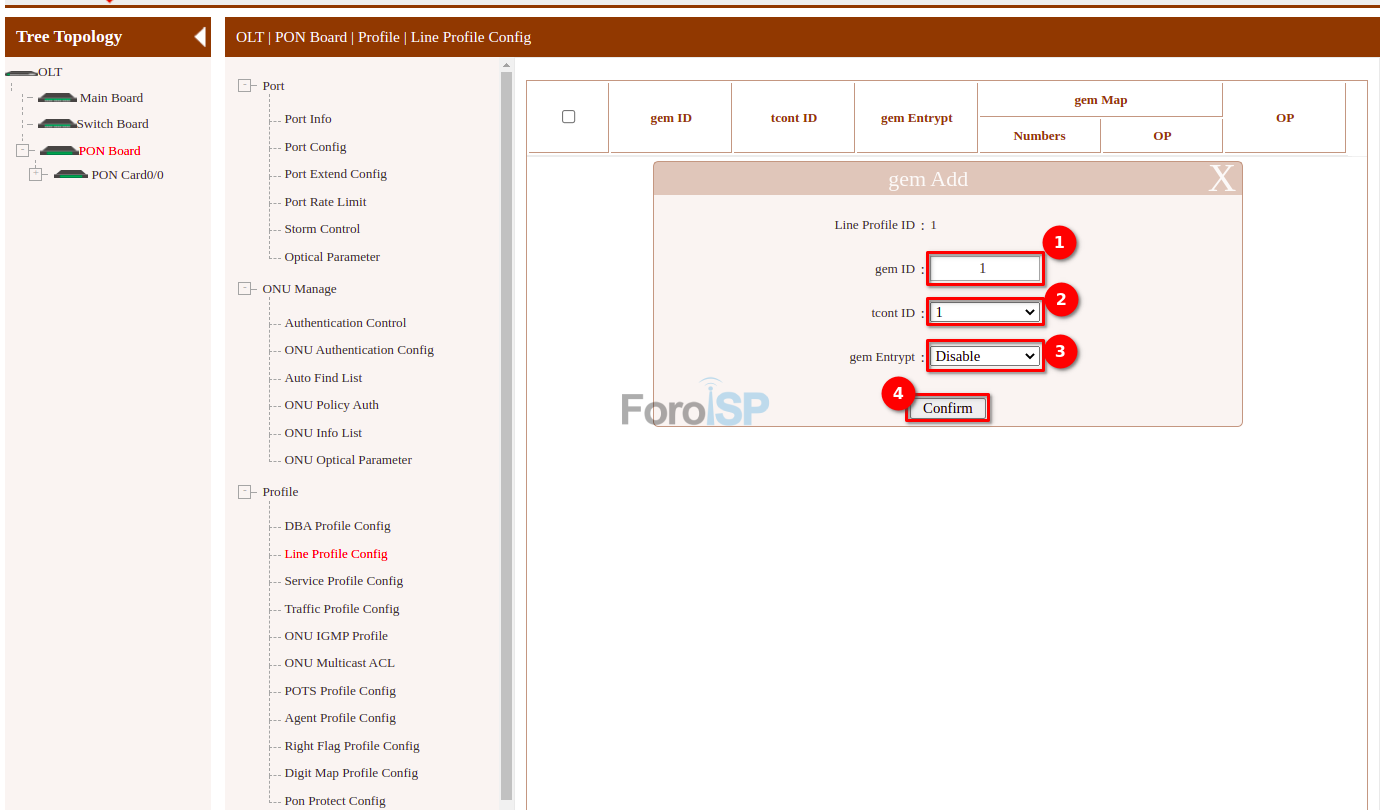Expand the PON Card0/0 tree node

pyautogui.click(x=36, y=175)
